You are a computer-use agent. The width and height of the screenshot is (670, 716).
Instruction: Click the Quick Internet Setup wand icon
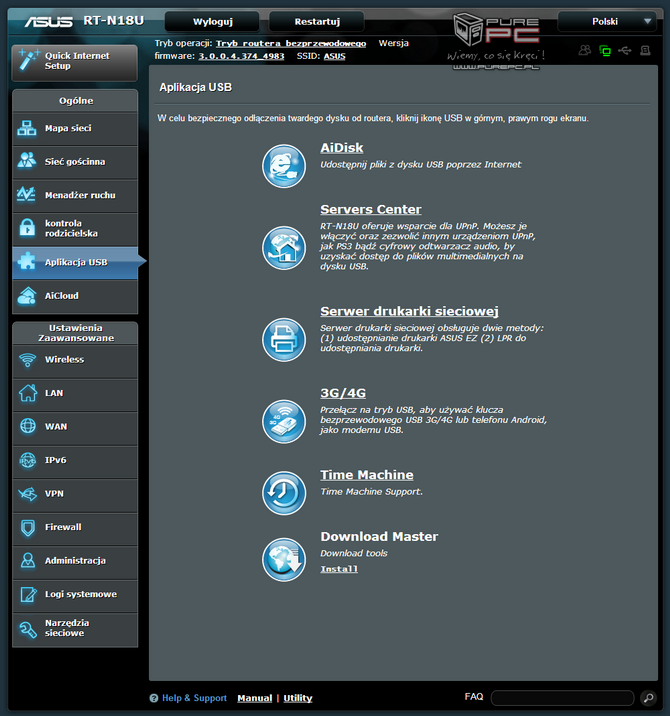click(x=28, y=61)
